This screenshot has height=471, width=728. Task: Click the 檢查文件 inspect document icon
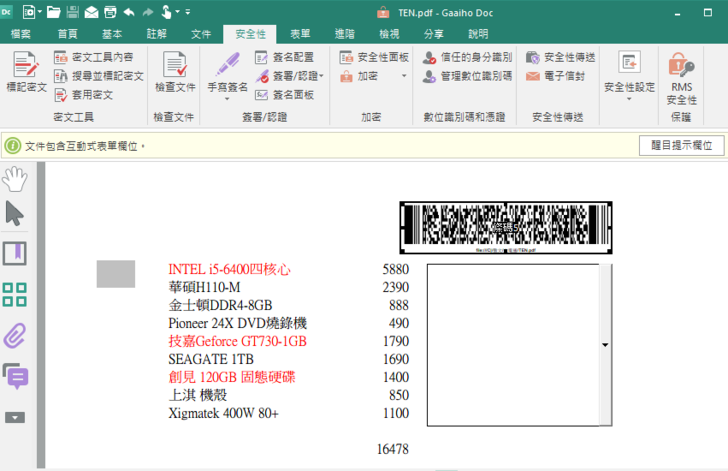click(x=174, y=66)
